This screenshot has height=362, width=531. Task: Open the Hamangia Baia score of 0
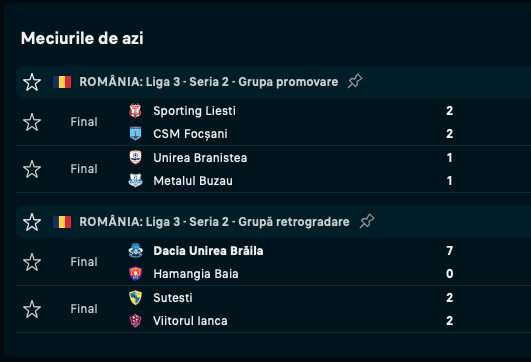pyautogui.click(x=449, y=273)
